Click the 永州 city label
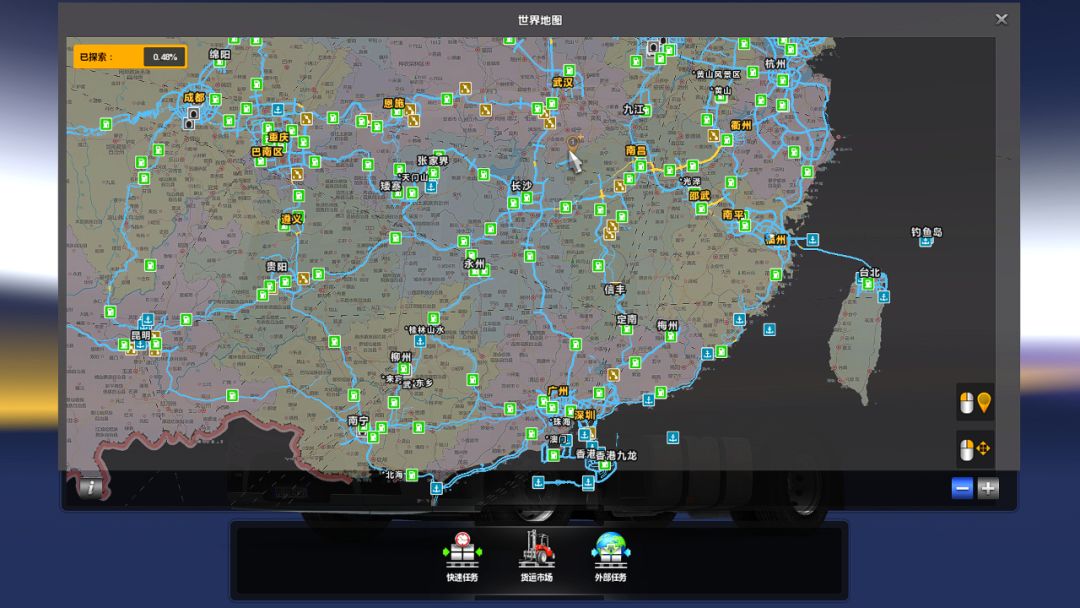The image size is (1080, 608). [474, 264]
